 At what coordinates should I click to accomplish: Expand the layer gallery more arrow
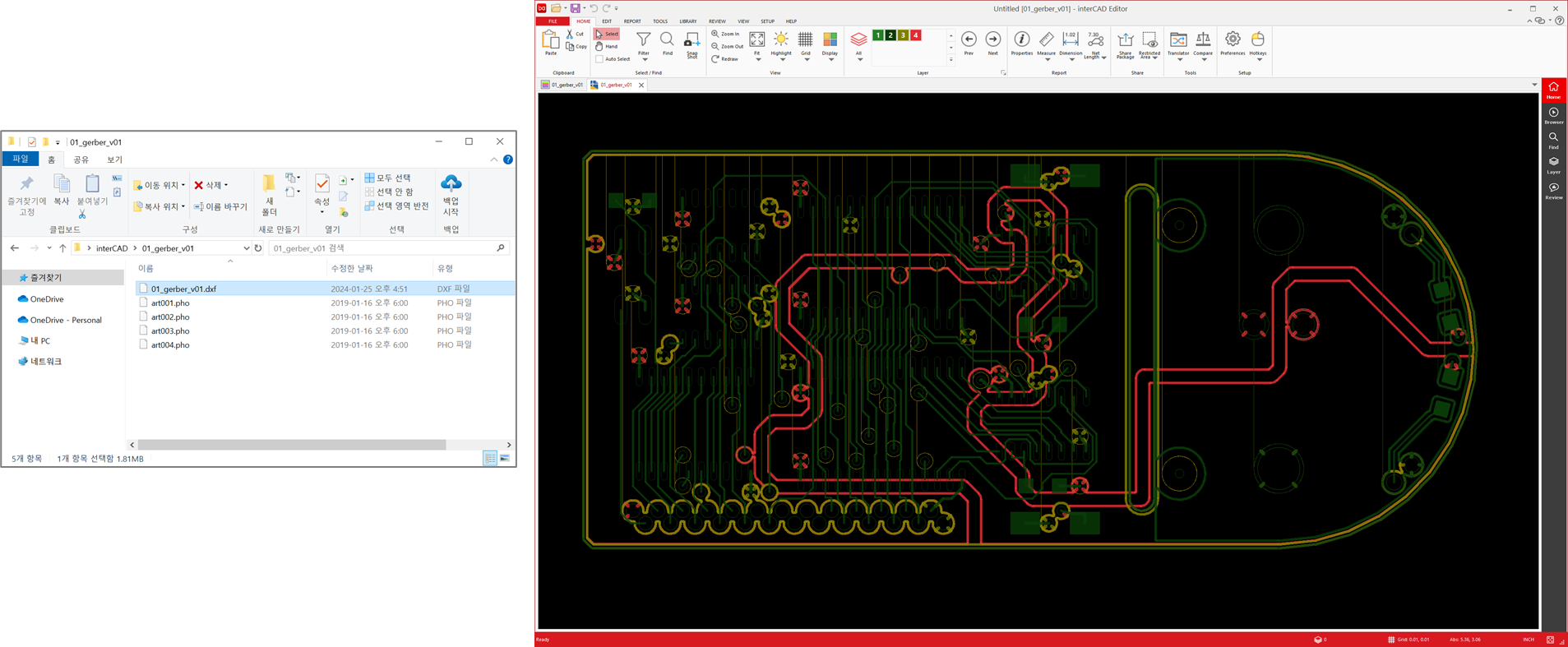(x=951, y=59)
